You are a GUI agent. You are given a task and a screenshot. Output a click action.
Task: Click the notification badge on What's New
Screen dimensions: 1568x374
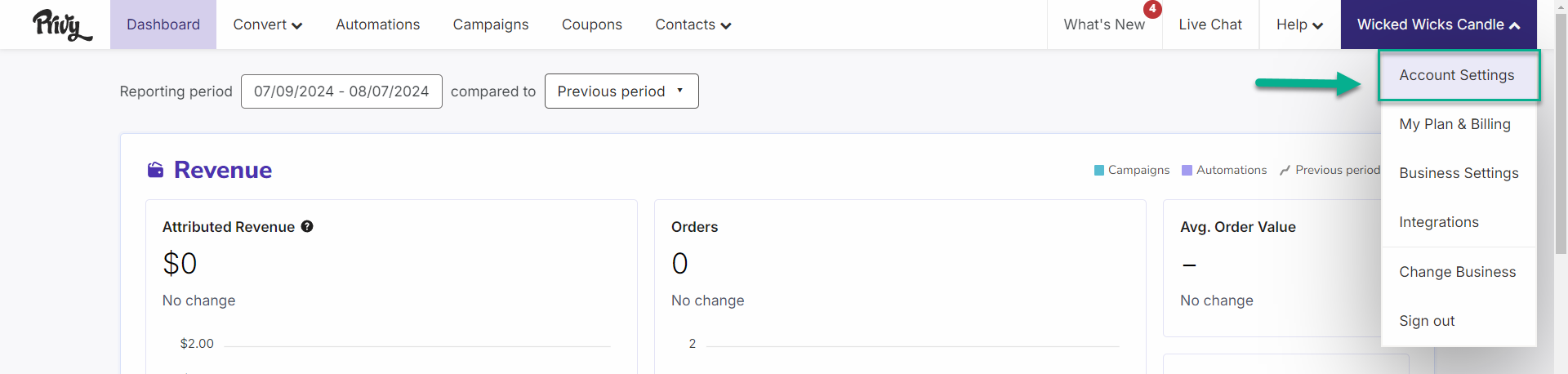[x=1152, y=9]
